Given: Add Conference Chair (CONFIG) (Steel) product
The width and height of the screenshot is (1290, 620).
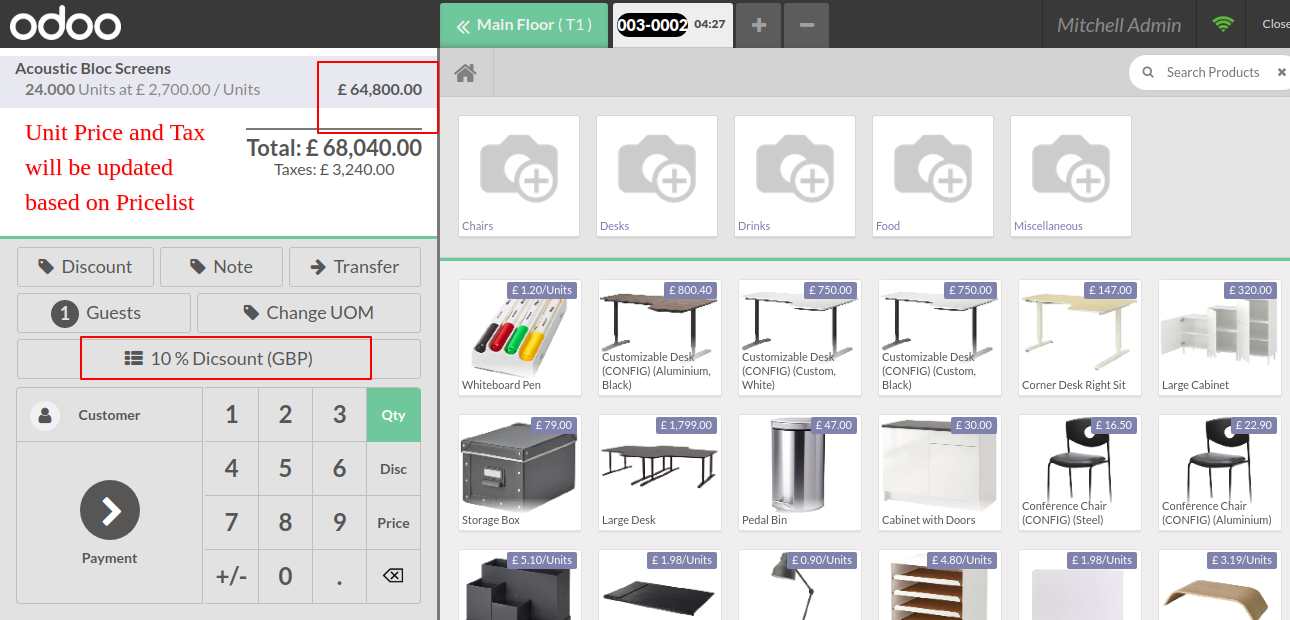Looking at the screenshot, I should (1079, 472).
